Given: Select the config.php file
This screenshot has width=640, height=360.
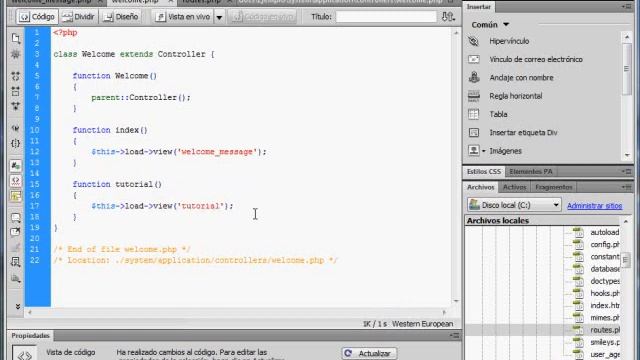Looking at the screenshot, I should click(604, 244).
